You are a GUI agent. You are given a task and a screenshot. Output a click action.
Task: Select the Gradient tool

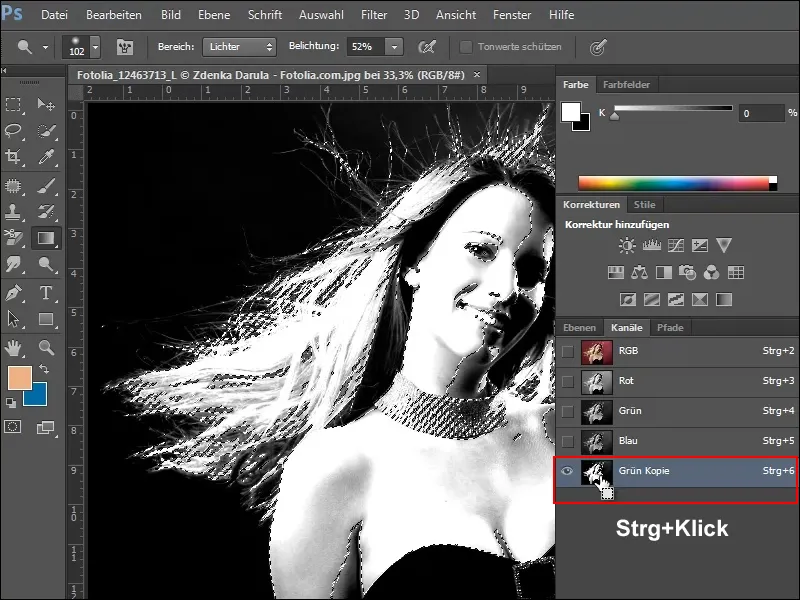[x=46, y=238]
